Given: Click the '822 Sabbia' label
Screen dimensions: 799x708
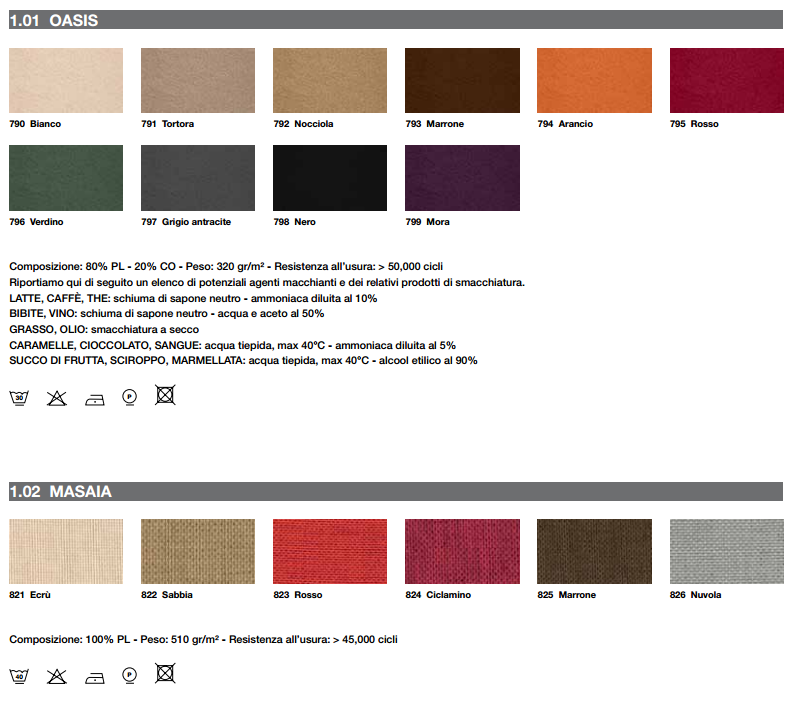Looking at the screenshot, I should point(167,595).
